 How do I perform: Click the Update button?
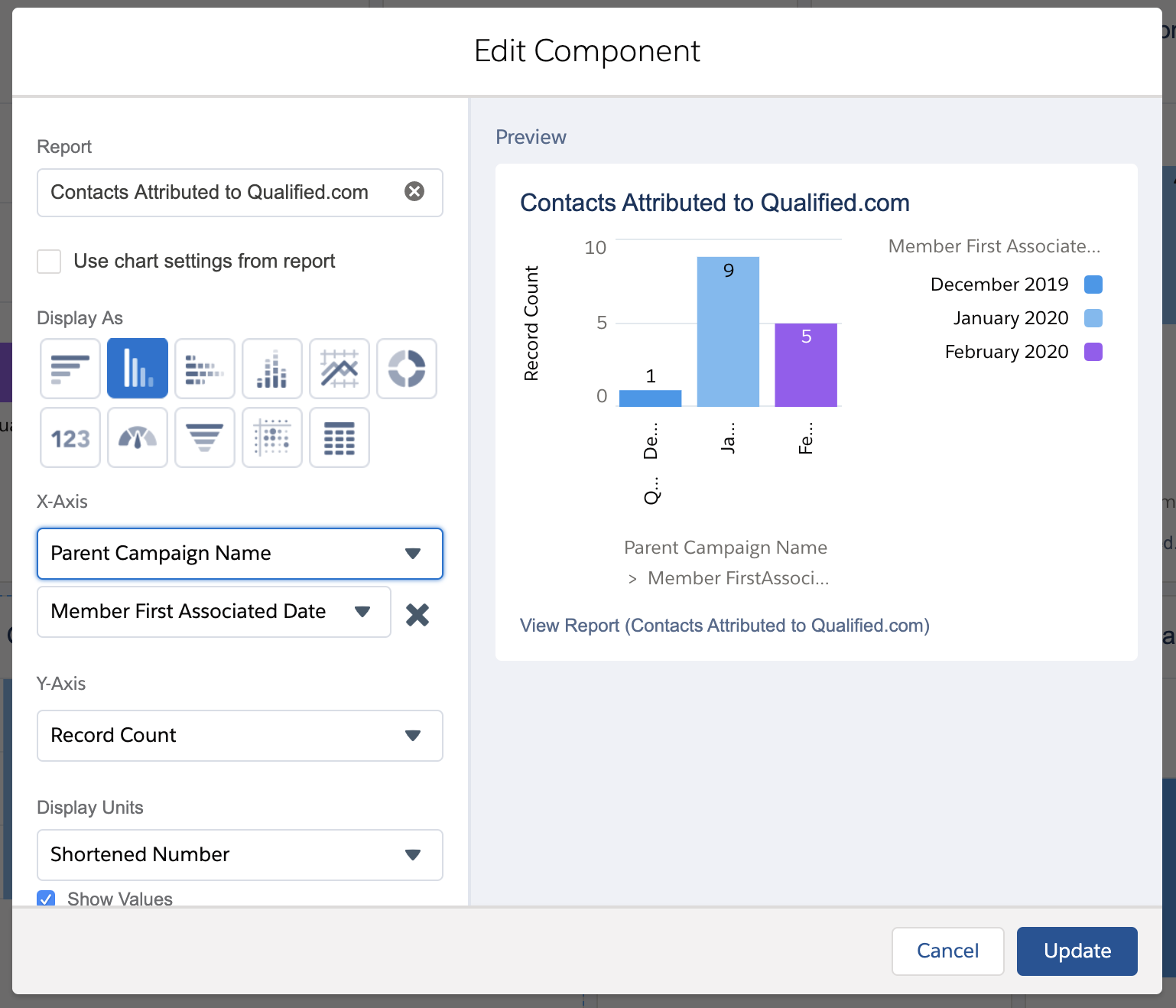pos(1077,951)
